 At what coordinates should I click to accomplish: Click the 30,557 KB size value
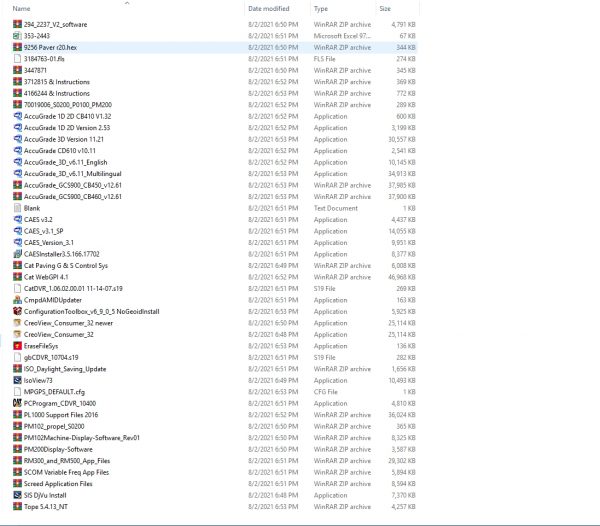tap(402, 139)
